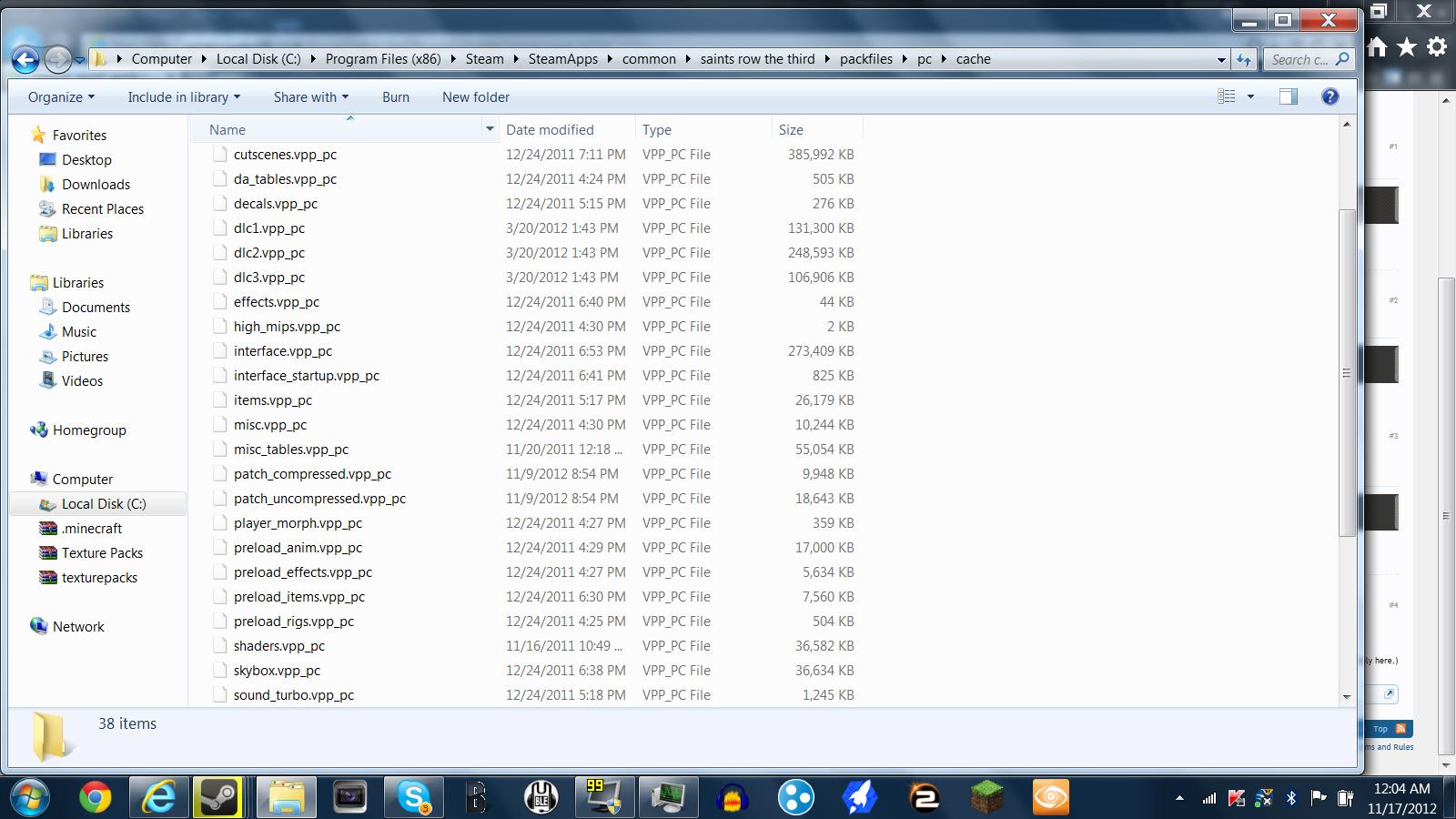Image resolution: width=1456 pixels, height=819 pixels.
Task: Change the view with the view icon
Action: (1227, 96)
